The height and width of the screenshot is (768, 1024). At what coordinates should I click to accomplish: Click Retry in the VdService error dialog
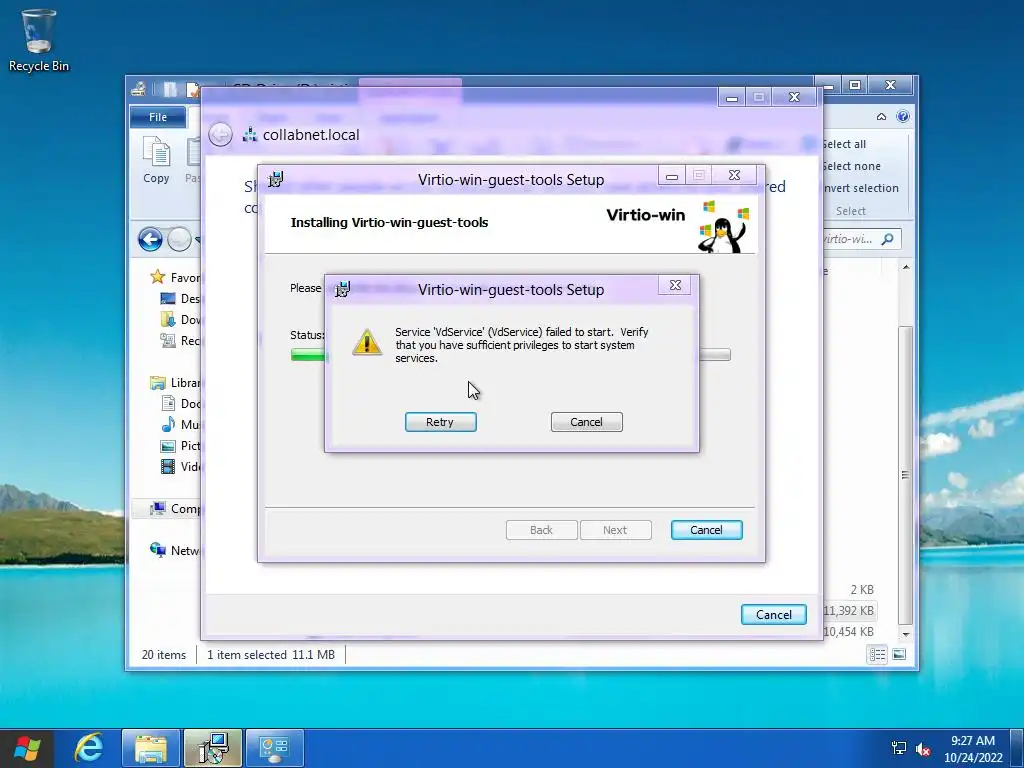(440, 422)
